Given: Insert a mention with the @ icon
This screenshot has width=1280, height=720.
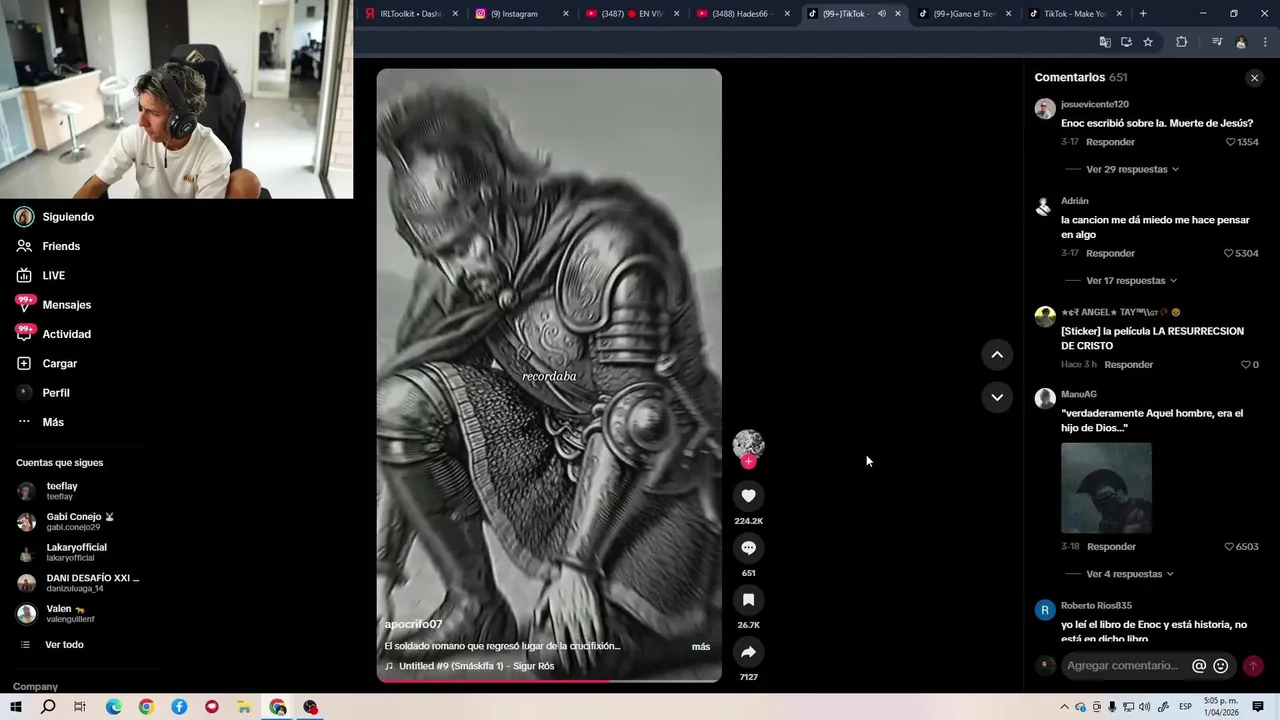Looking at the screenshot, I should 1199,666.
